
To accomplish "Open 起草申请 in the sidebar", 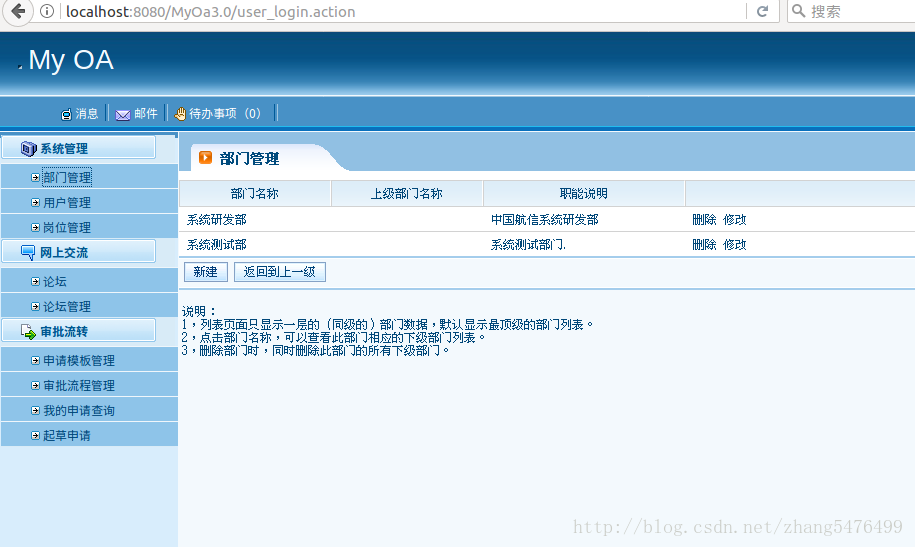I will pos(67,435).
